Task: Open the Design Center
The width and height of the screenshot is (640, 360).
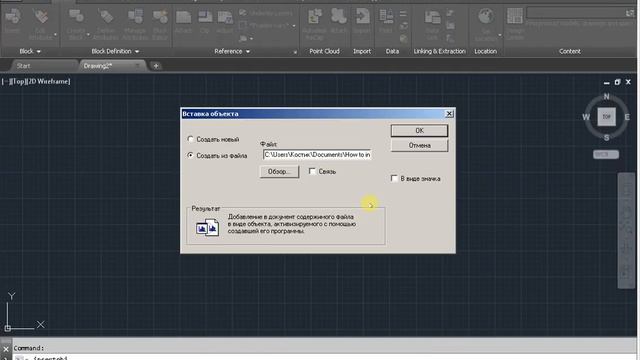Action: tap(515, 22)
